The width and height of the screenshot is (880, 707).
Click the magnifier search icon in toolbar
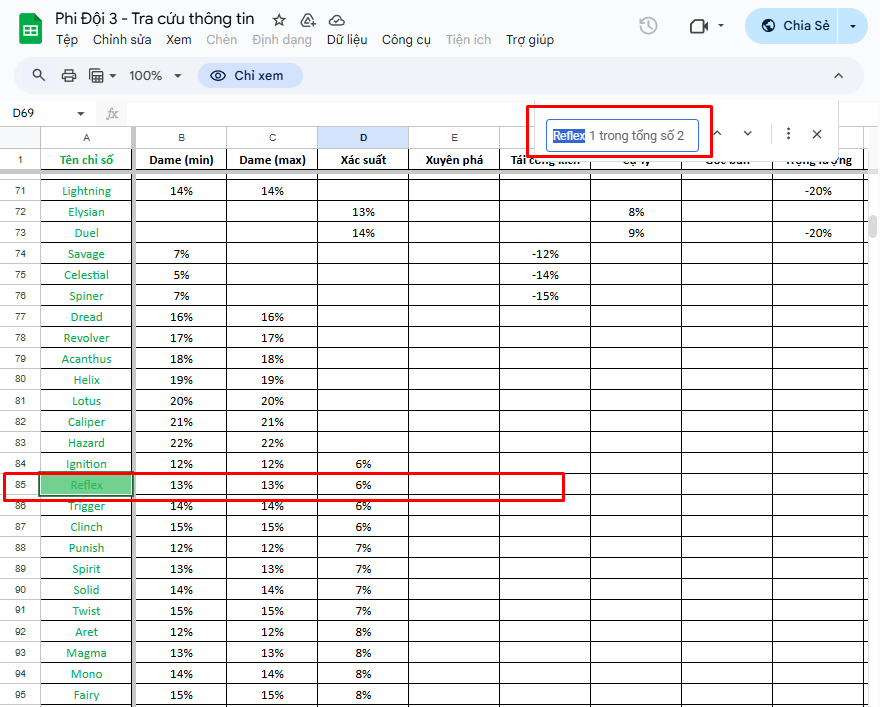[39, 75]
